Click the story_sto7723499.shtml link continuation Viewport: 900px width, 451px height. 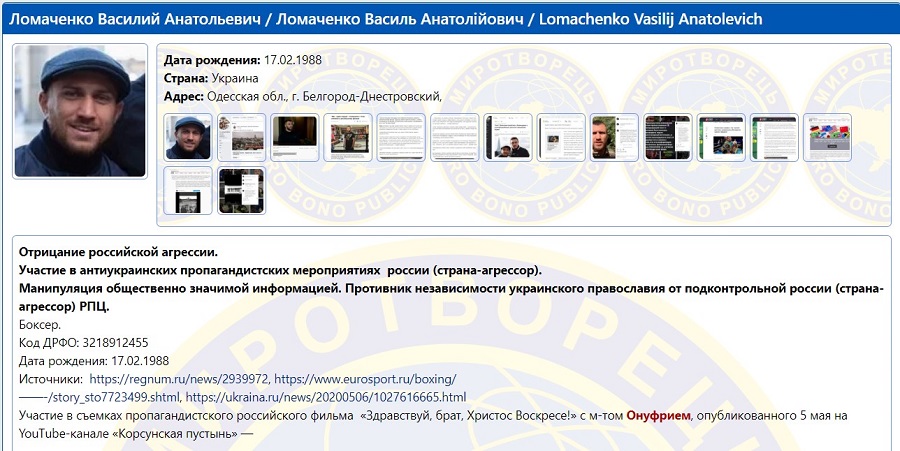[x=99, y=397]
